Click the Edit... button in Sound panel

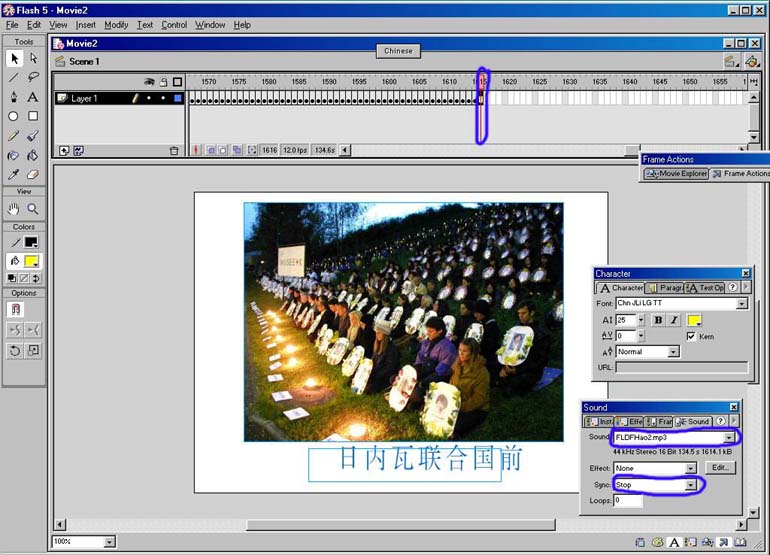[x=719, y=468]
